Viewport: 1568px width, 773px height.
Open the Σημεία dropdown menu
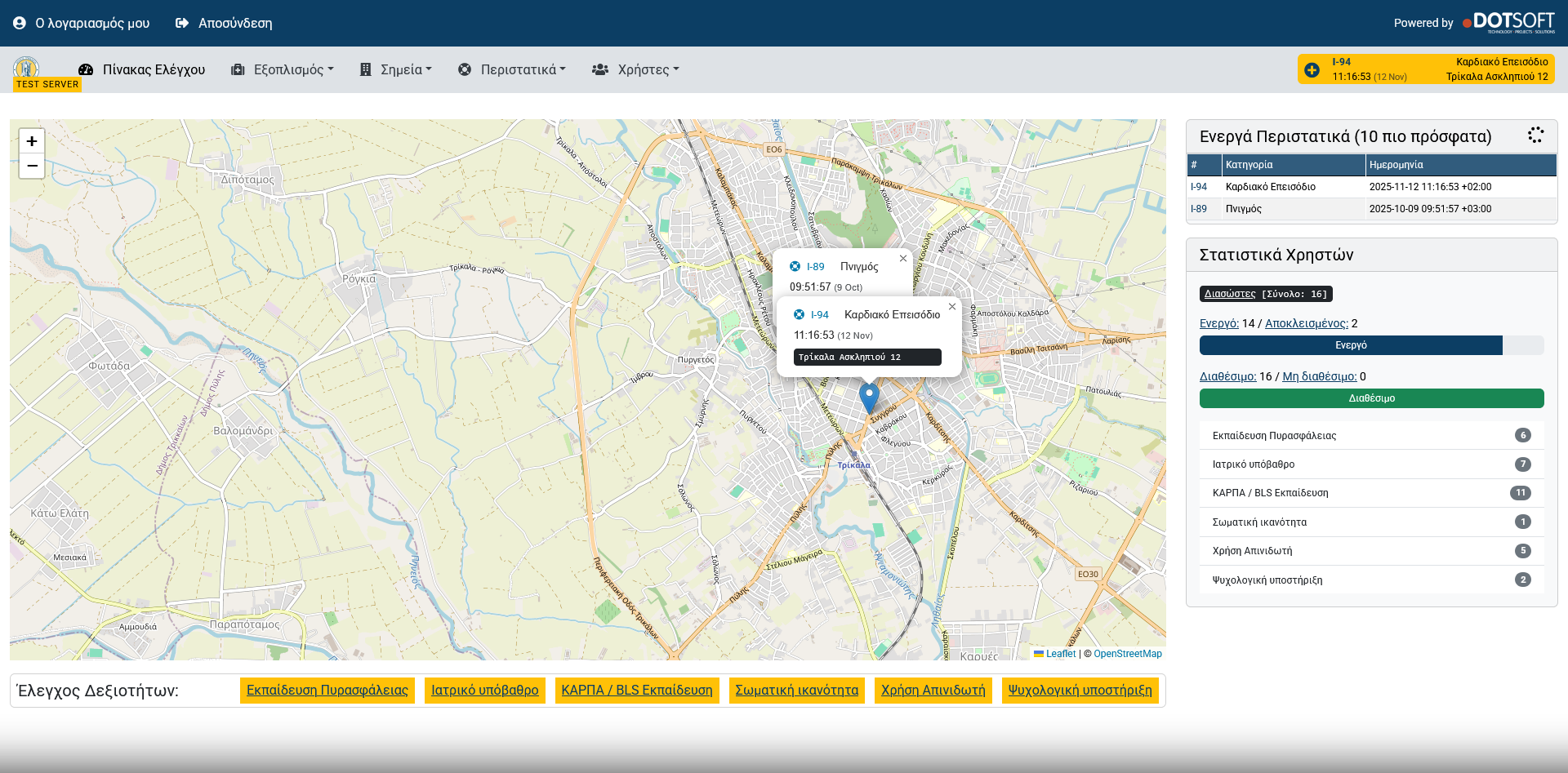[x=396, y=70]
